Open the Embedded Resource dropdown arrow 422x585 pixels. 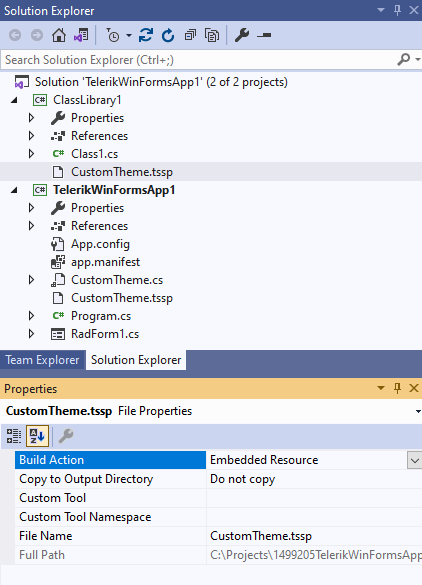(415, 460)
